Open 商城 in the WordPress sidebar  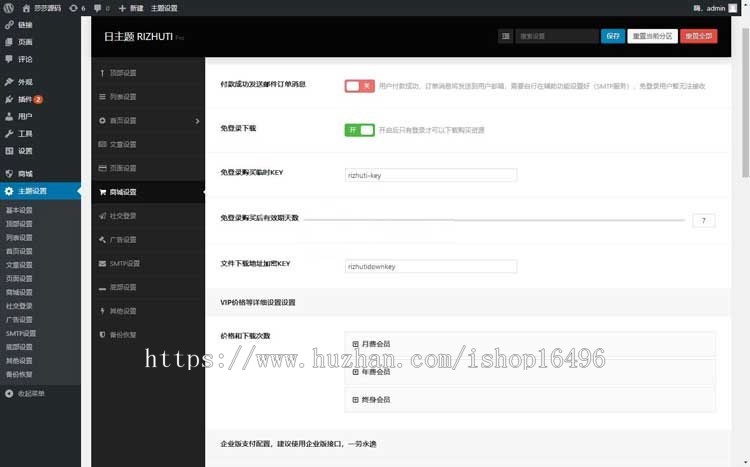40,174
